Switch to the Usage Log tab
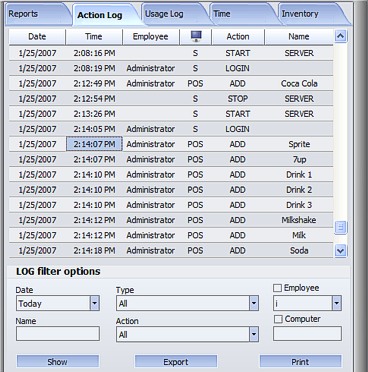 164,14
